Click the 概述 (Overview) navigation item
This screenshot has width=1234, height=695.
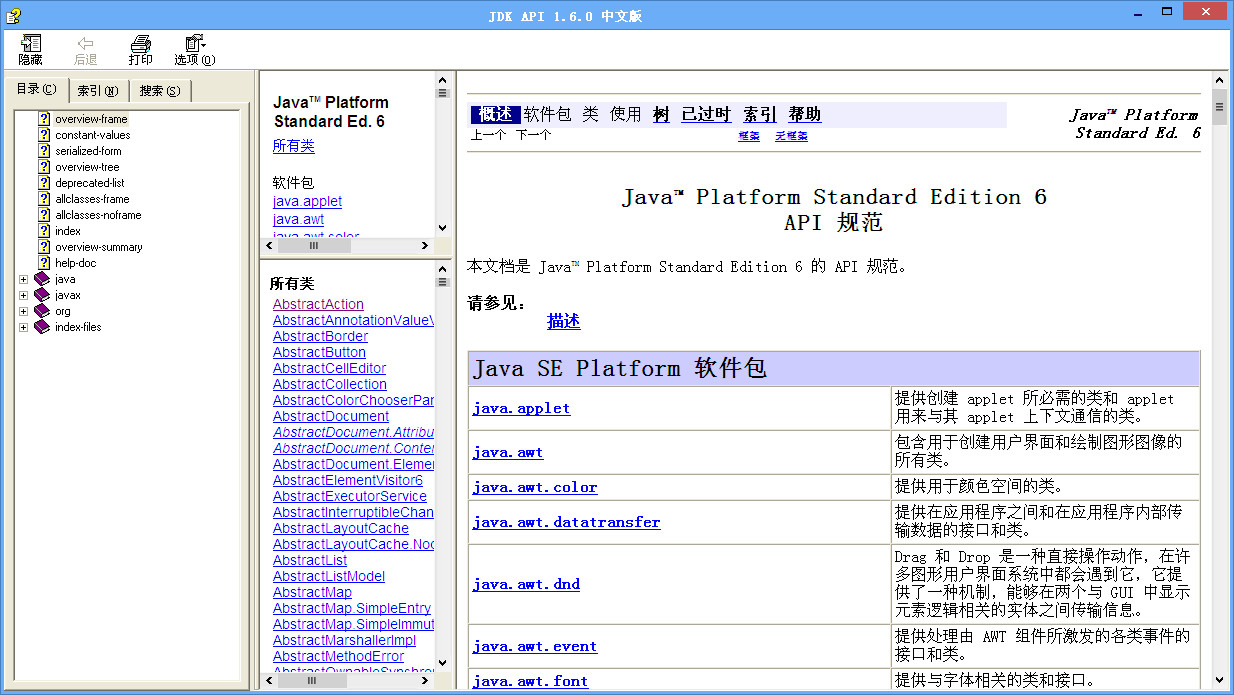tap(495, 114)
